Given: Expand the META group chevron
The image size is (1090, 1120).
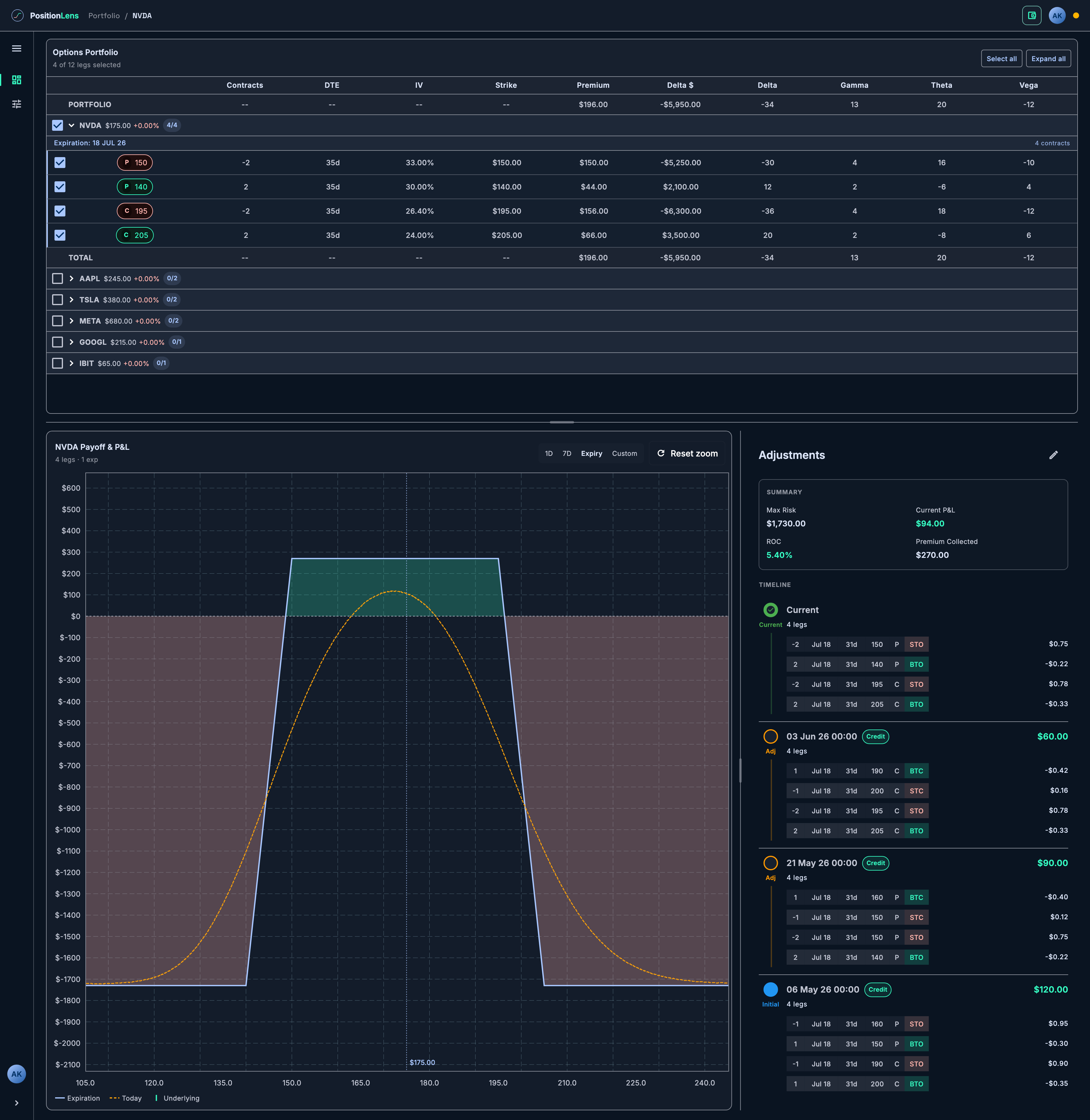Looking at the screenshot, I should coord(71,321).
